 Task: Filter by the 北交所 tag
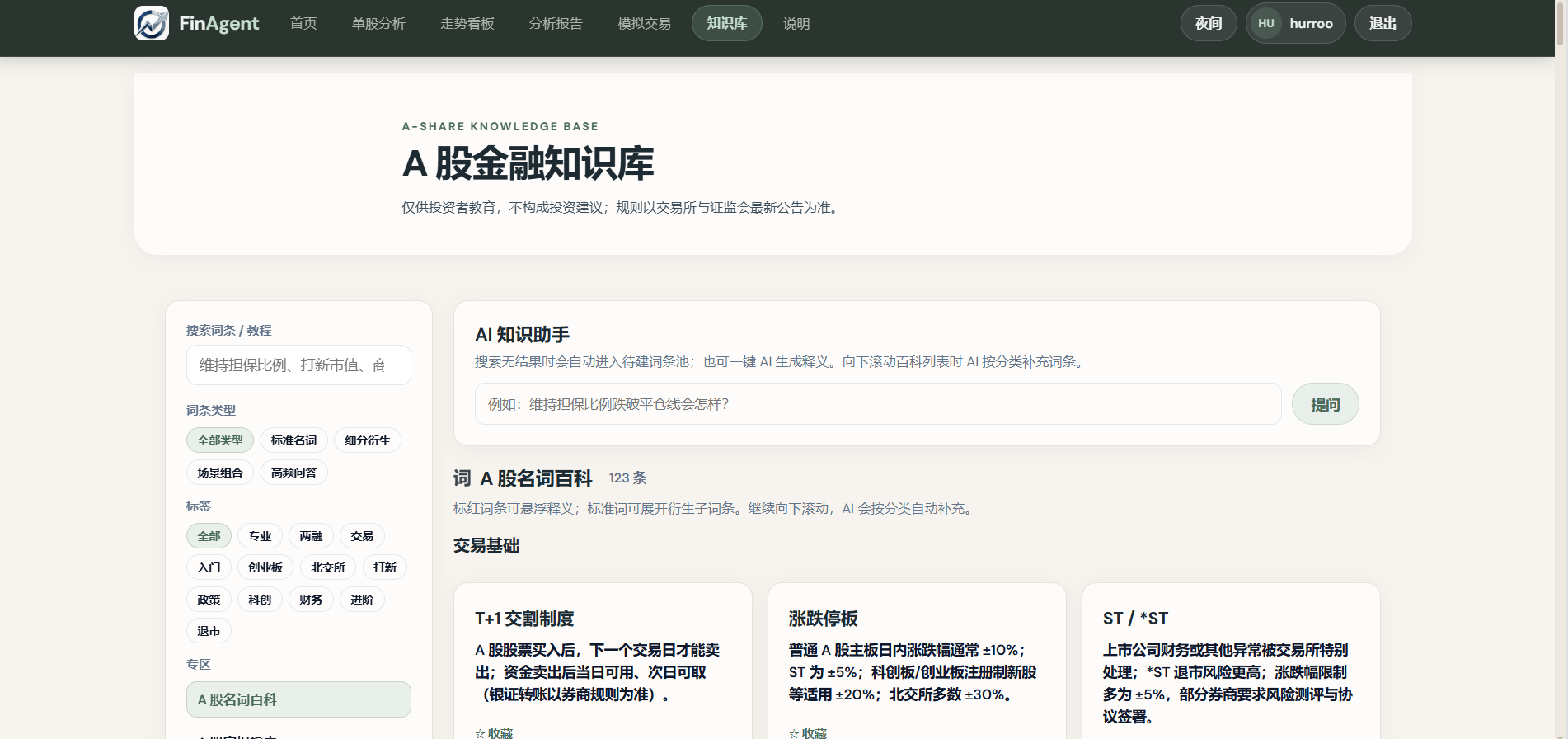[x=328, y=567]
